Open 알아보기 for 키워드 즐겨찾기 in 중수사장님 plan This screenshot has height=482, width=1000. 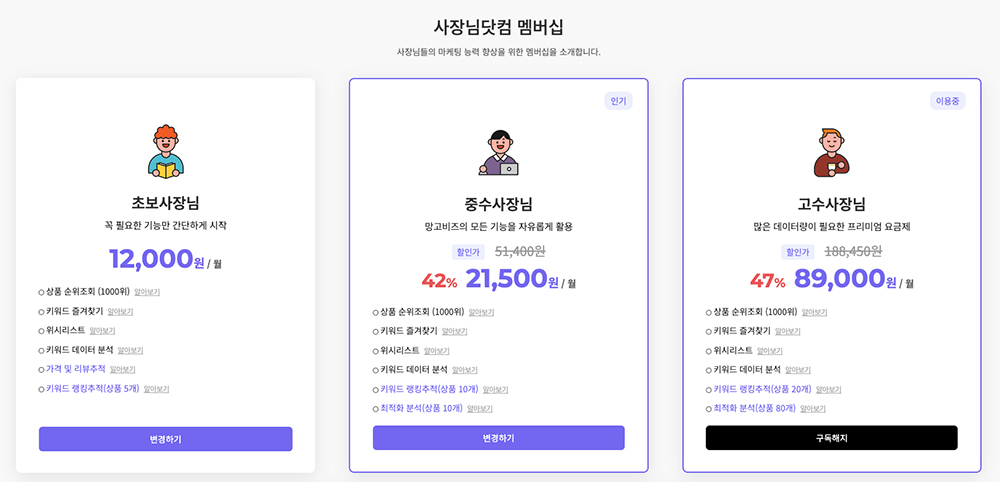pos(455,332)
